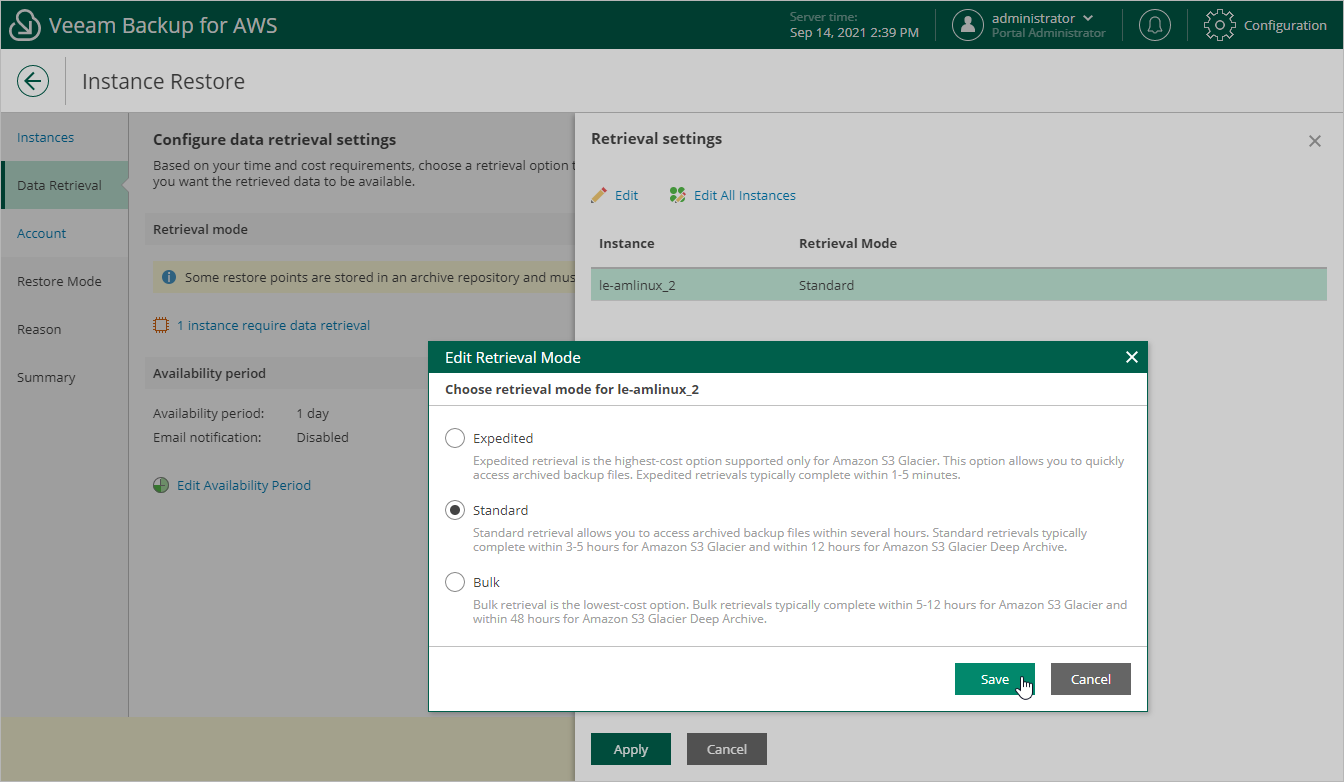The height and width of the screenshot is (782, 1344).
Task: Click the Availability period 1 day value
Action: click(x=313, y=413)
